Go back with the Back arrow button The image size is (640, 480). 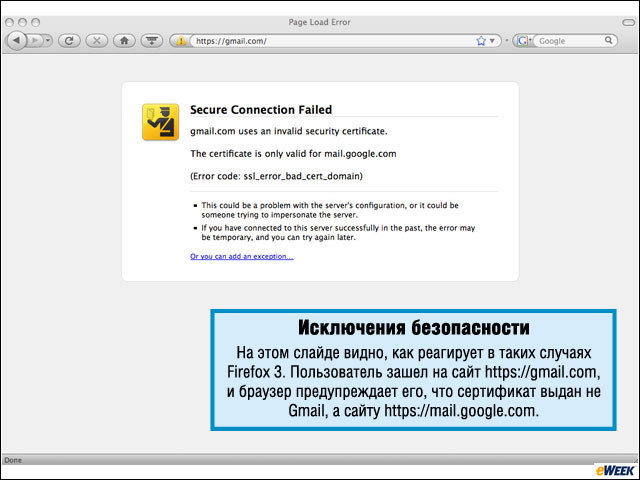point(17,41)
